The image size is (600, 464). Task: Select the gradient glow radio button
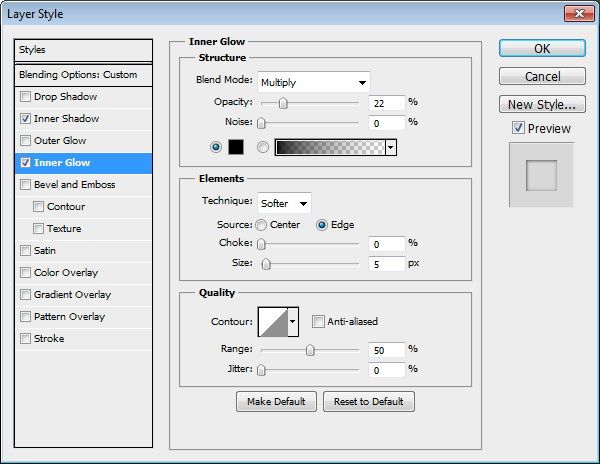(x=263, y=147)
